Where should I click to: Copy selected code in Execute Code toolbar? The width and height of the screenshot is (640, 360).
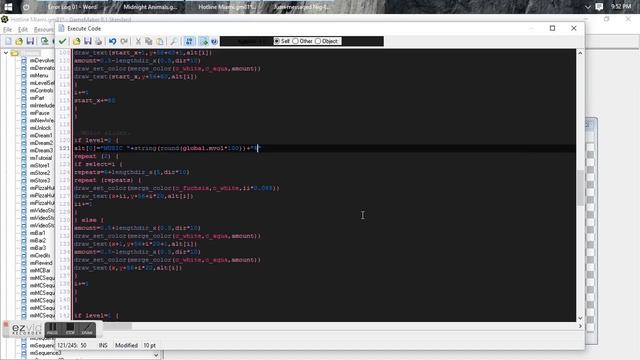[149, 41]
